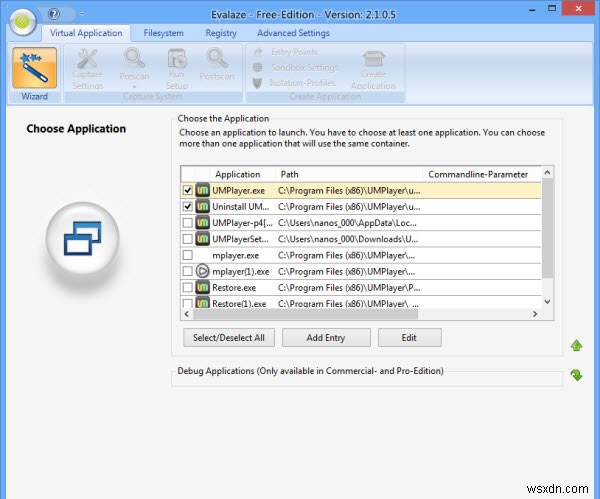
Task: Sort by the Path column header
Action: point(348,174)
